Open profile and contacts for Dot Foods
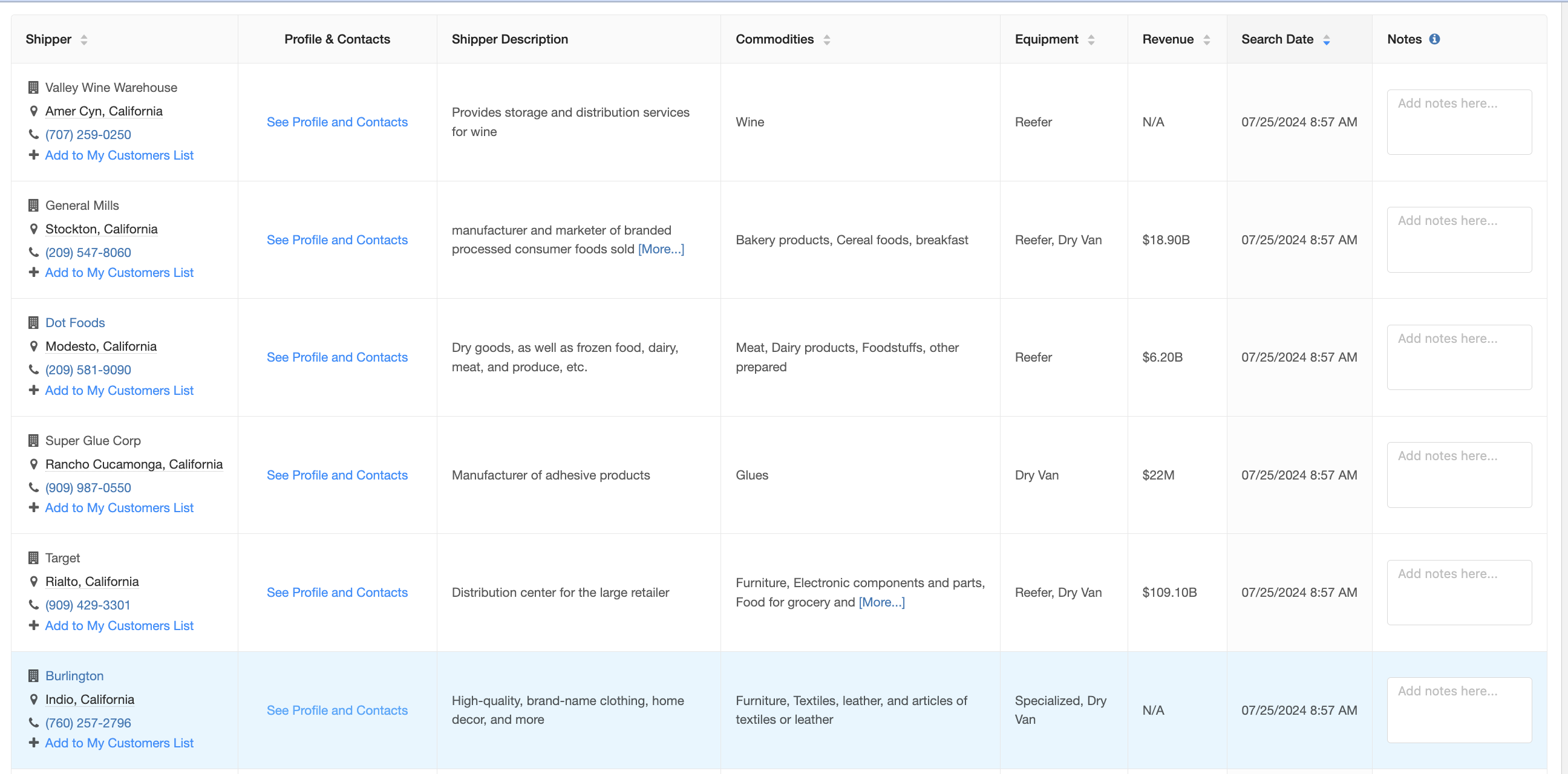Viewport: 1568px width, 774px height. click(x=337, y=357)
